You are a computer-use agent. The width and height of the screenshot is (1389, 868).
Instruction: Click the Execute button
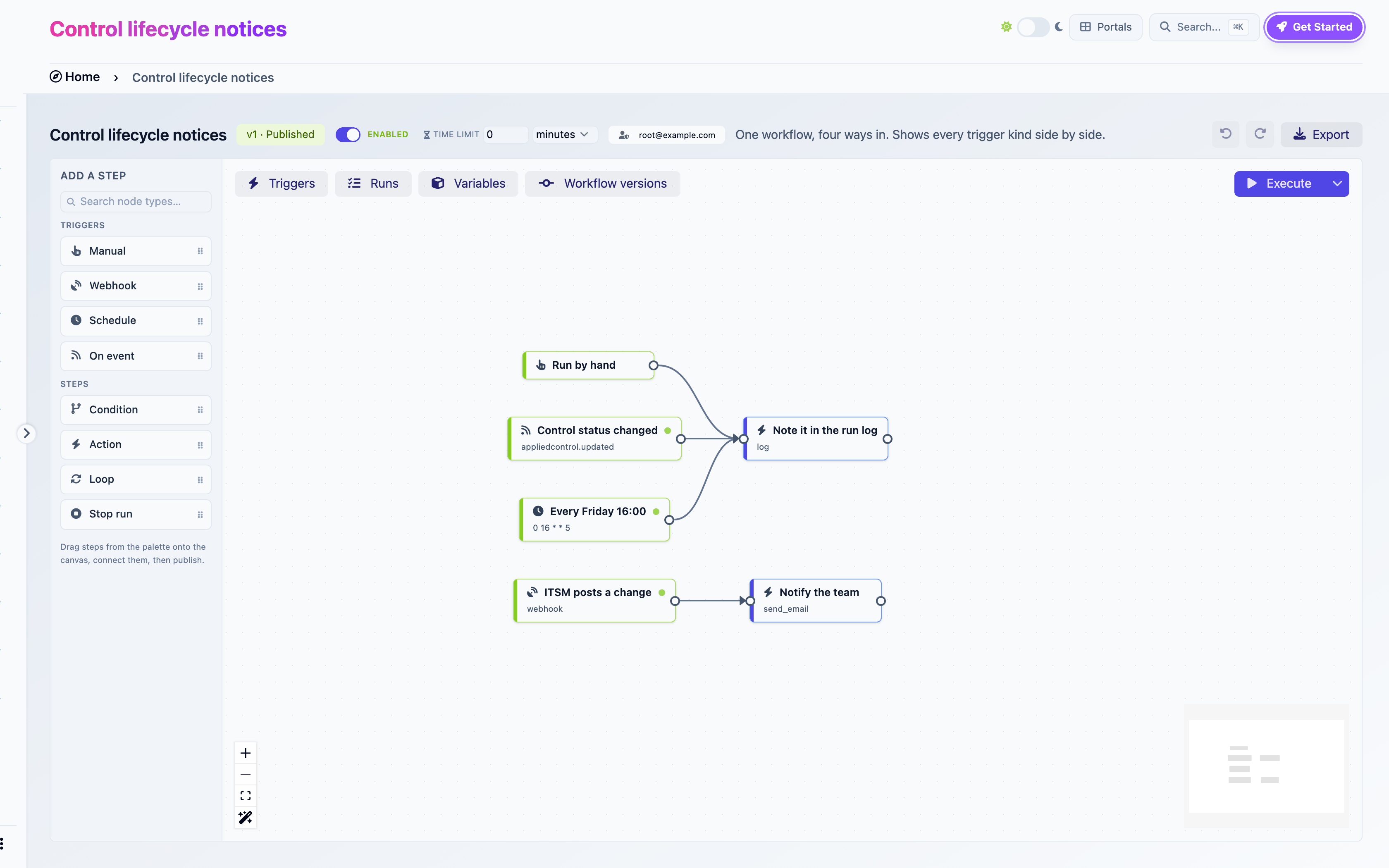[x=1280, y=184]
